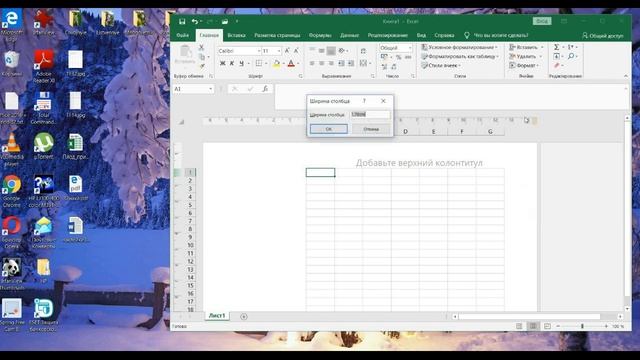Switch to the Вставка tab
This screenshot has height=360, width=640.
click(x=236, y=36)
